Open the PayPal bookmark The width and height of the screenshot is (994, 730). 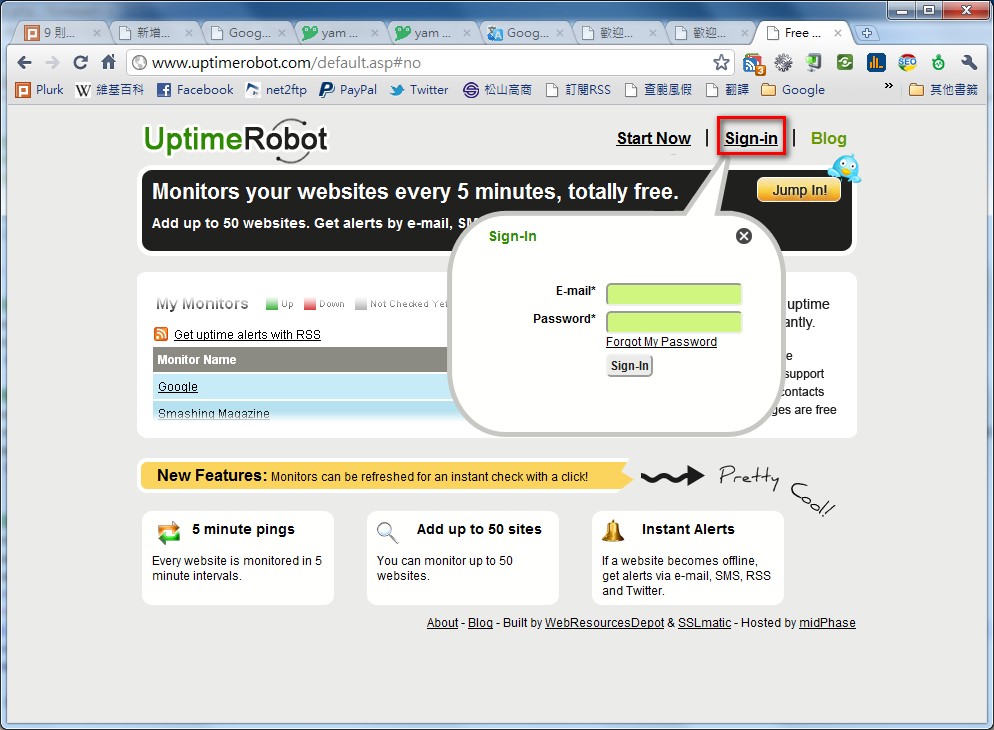click(x=348, y=90)
